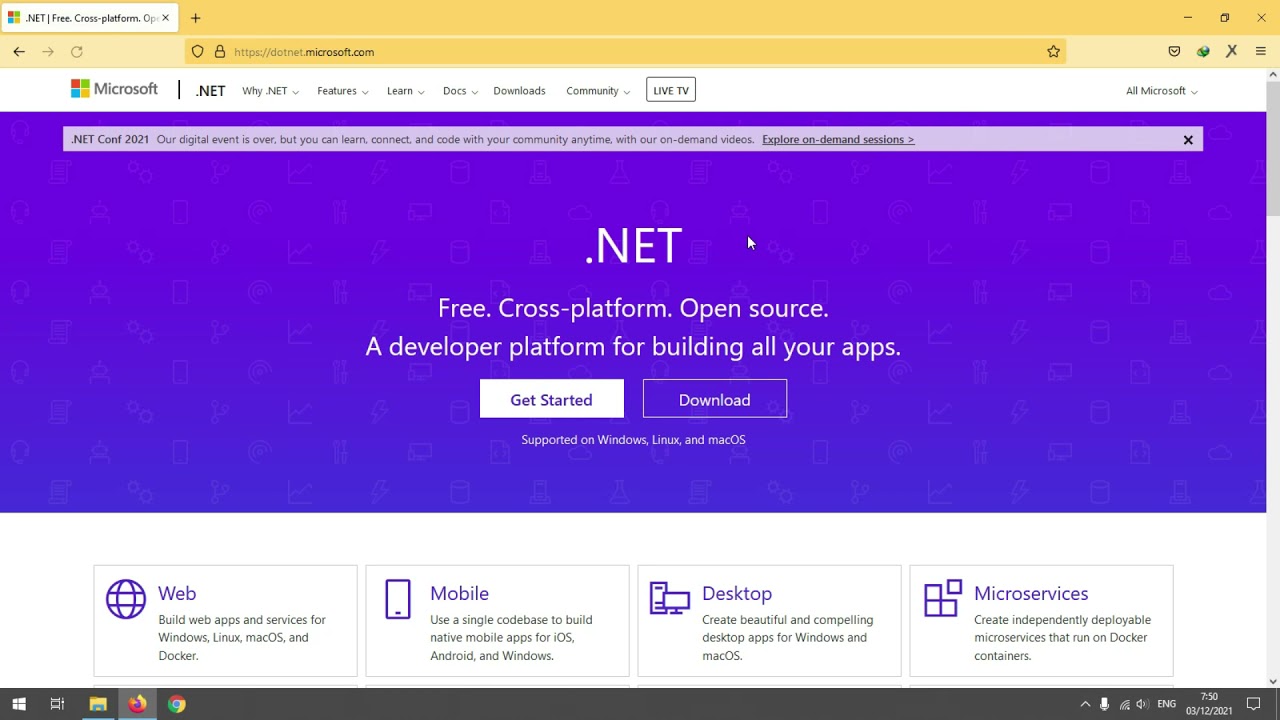Close the .NET browser tab
The width and height of the screenshot is (1280, 720).
pos(166,18)
